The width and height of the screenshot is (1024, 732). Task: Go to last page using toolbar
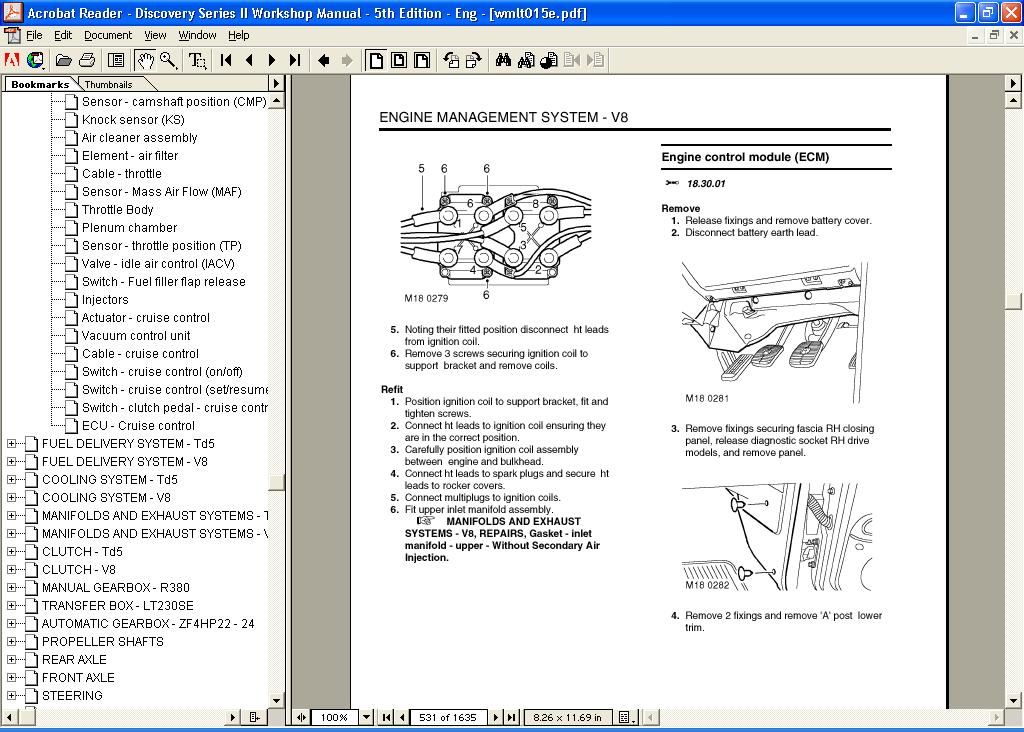(x=295, y=61)
